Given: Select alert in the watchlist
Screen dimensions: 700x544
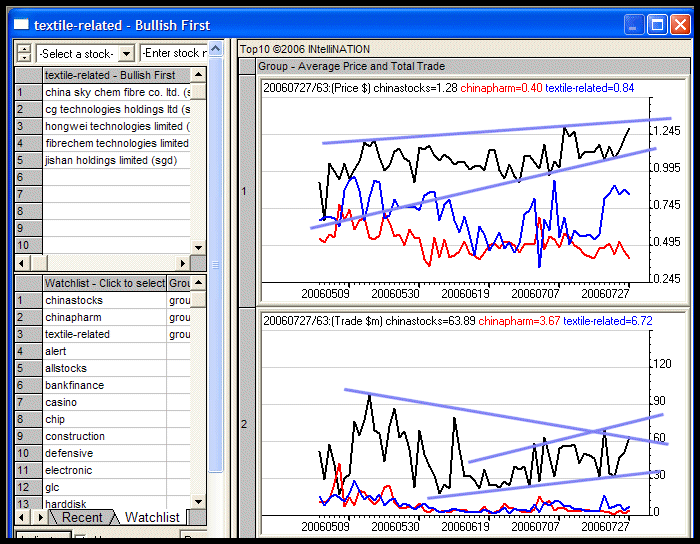Looking at the screenshot, I should point(105,351).
